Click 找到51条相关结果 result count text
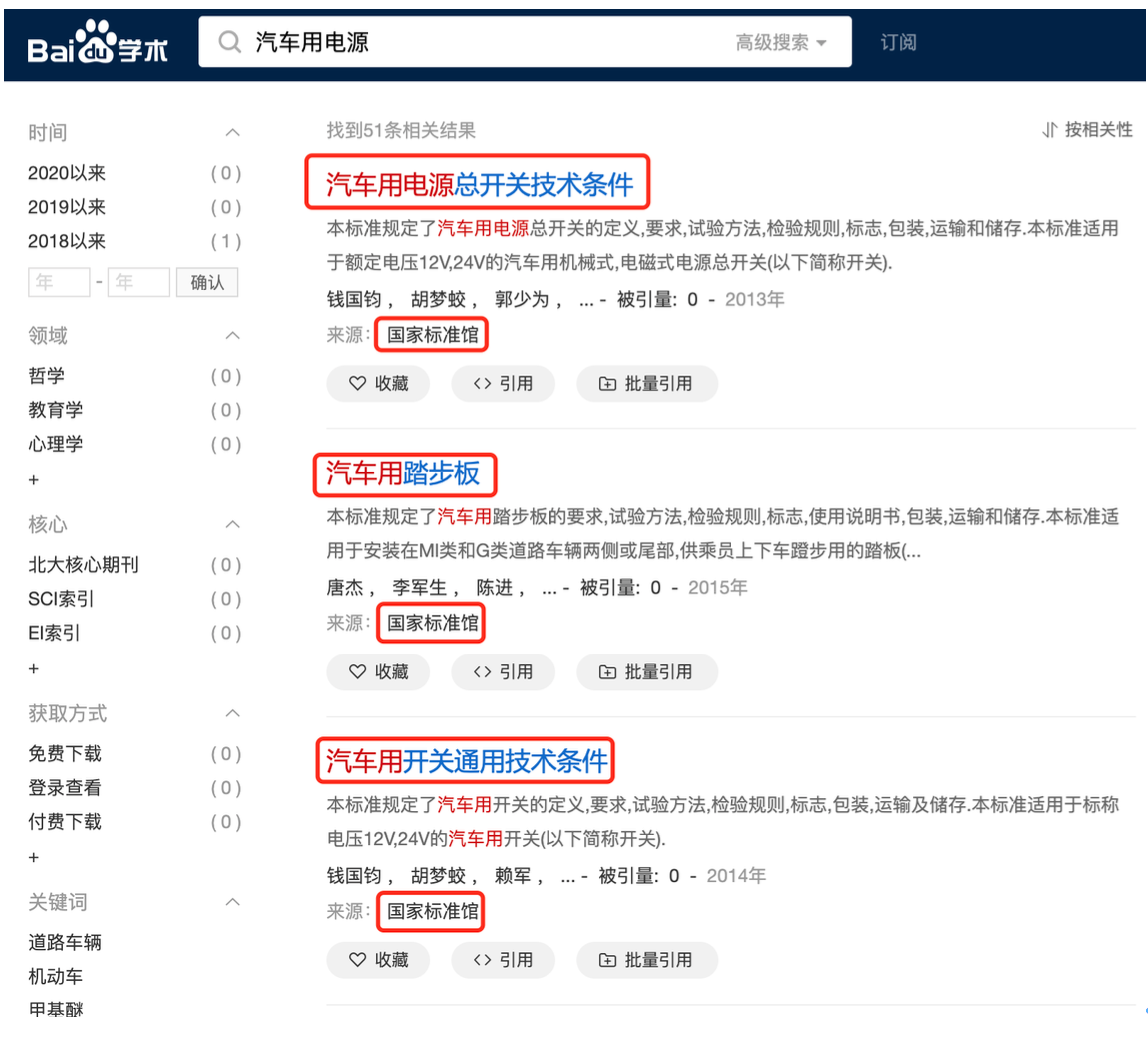Screen dimensions: 1148x1048 [x=401, y=130]
